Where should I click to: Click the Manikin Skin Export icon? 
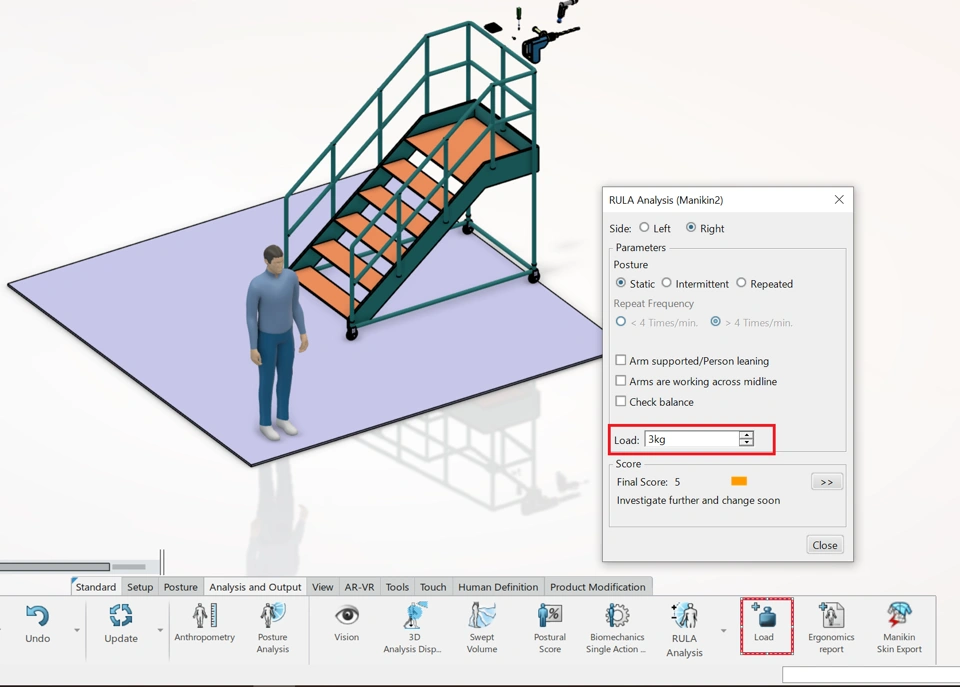coord(898,616)
